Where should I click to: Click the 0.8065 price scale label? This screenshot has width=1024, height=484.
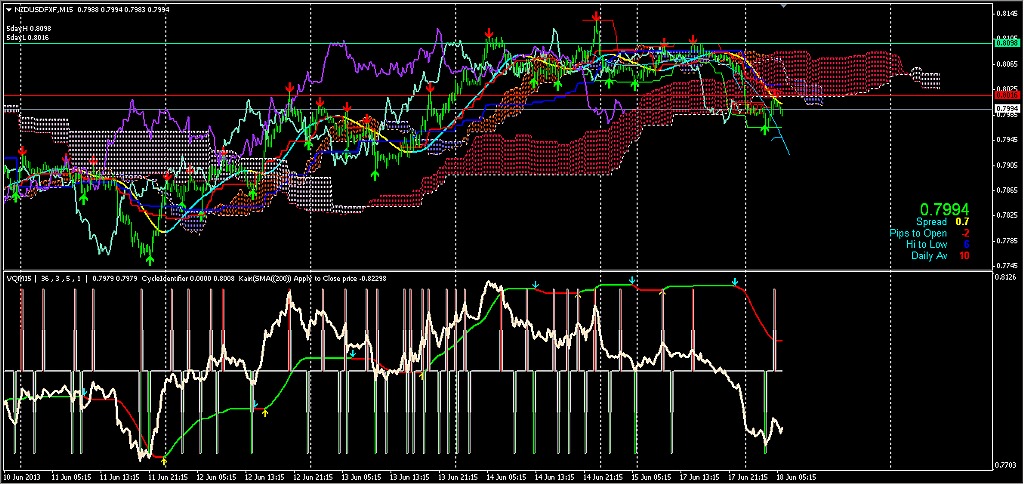point(1006,64)
